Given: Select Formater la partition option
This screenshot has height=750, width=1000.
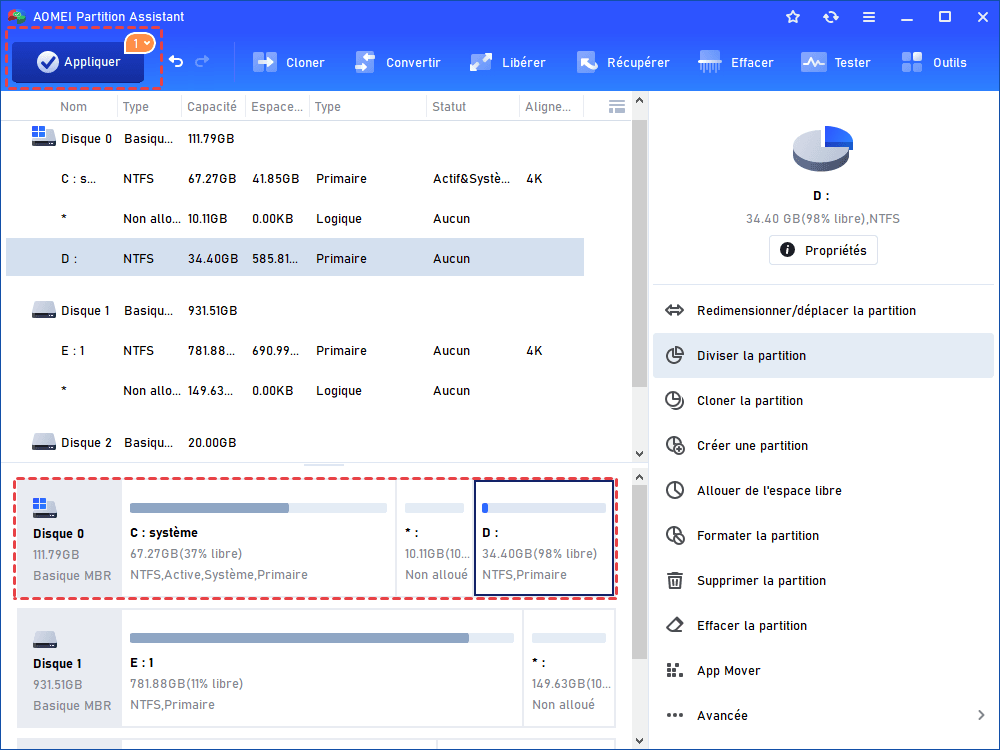Looking at the screenshot, I should (756, 535).
